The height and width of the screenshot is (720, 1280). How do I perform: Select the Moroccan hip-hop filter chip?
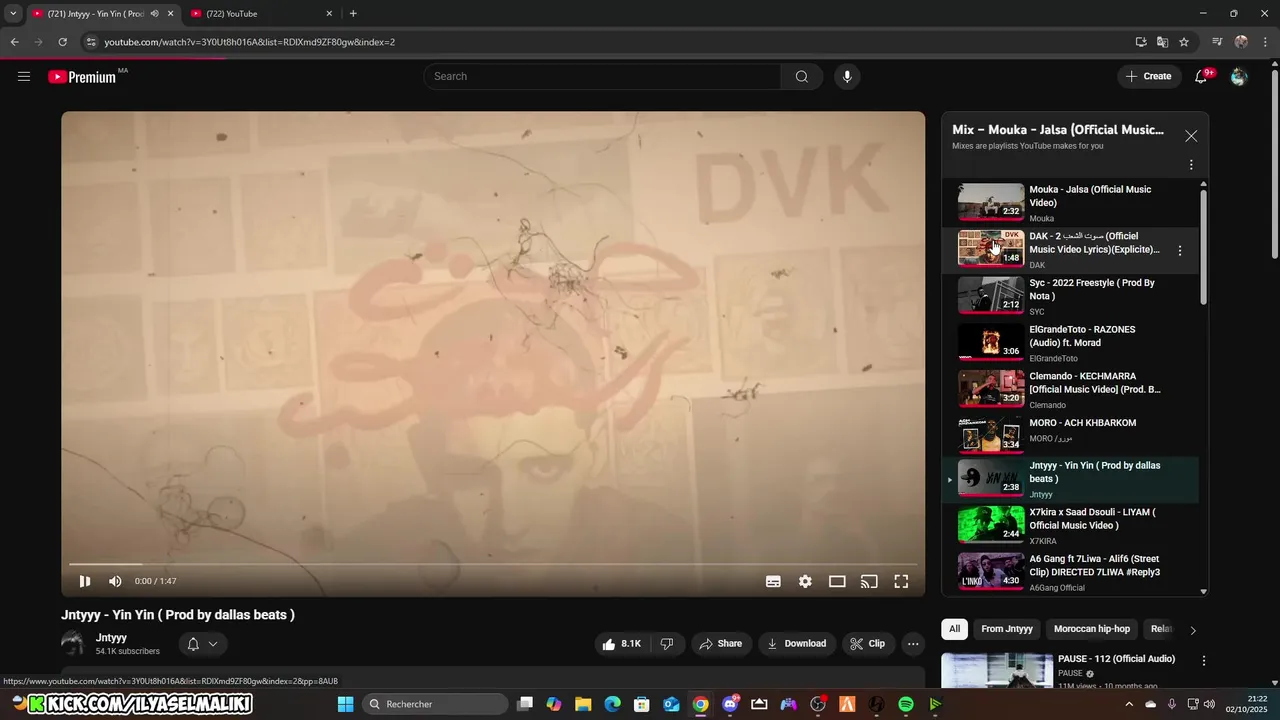tap(1092, 629)
